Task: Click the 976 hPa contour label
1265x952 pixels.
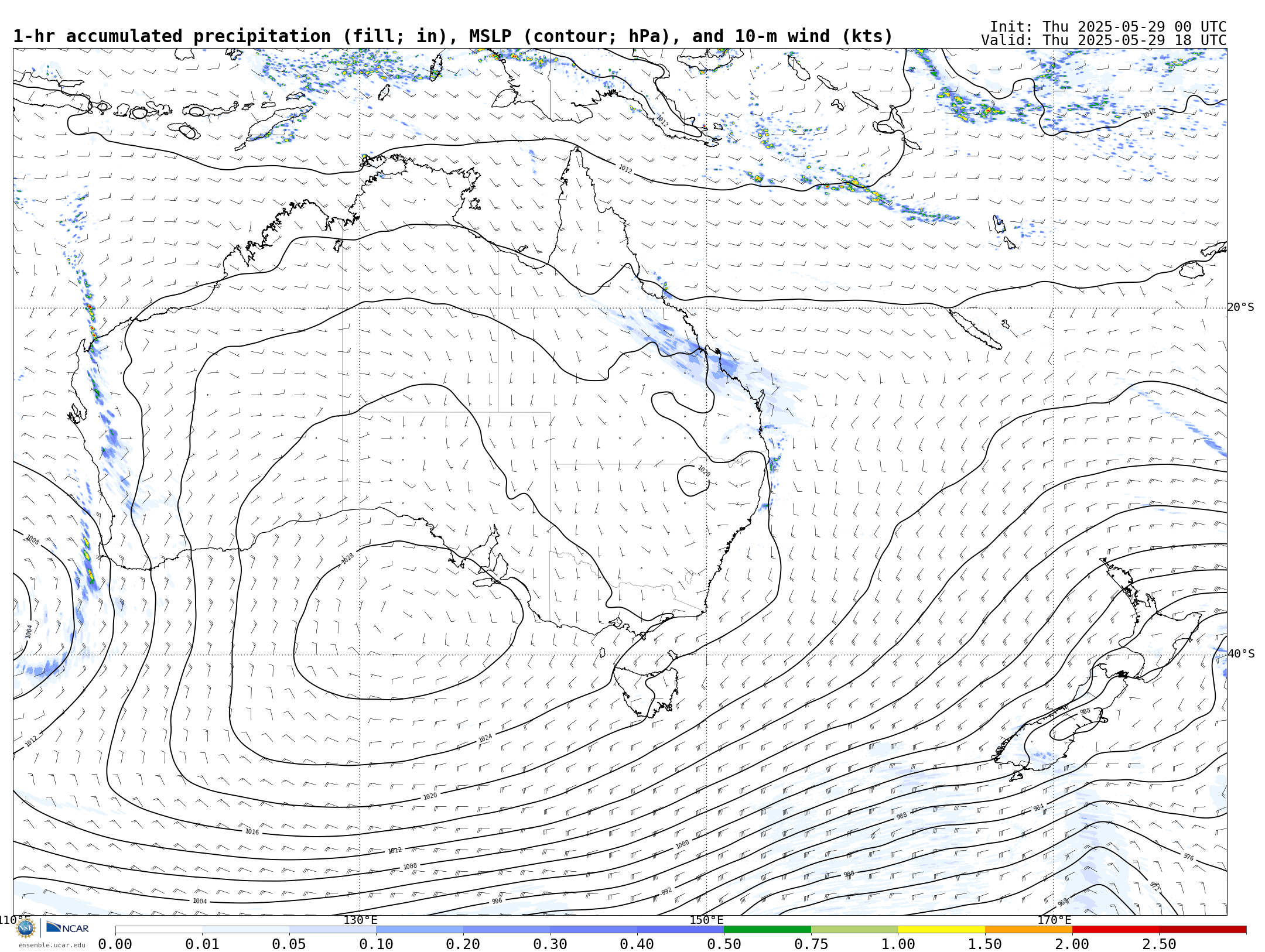Action: tap(1188, 857)
